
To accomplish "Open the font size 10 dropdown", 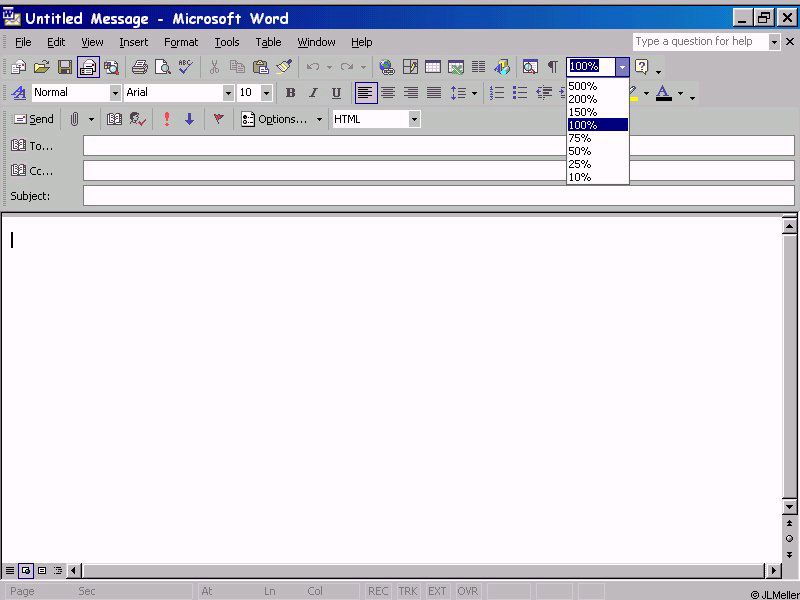I will pyautogui.click(x=266, y=93).
